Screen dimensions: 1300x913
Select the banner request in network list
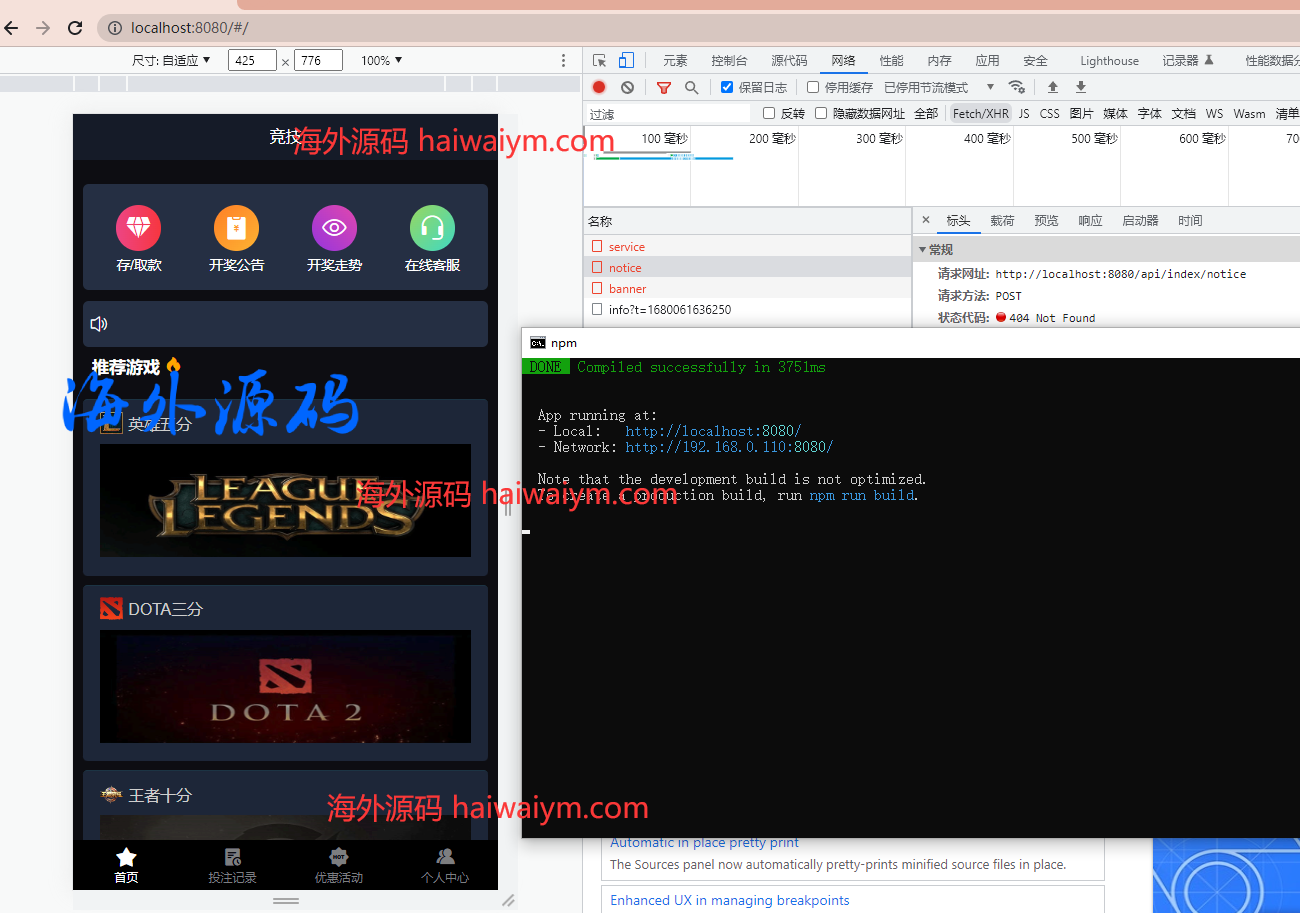point(627,289)
